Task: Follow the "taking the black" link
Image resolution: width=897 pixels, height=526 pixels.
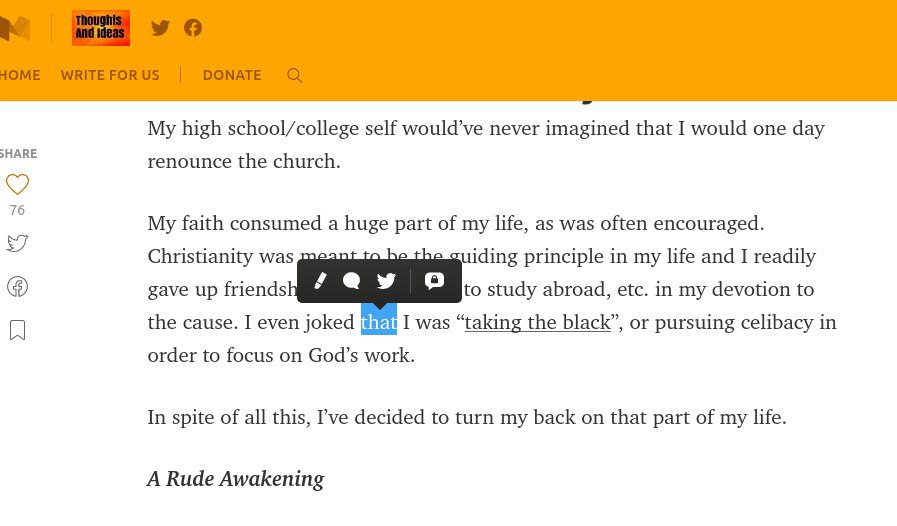Action: [x=537, y=322]
